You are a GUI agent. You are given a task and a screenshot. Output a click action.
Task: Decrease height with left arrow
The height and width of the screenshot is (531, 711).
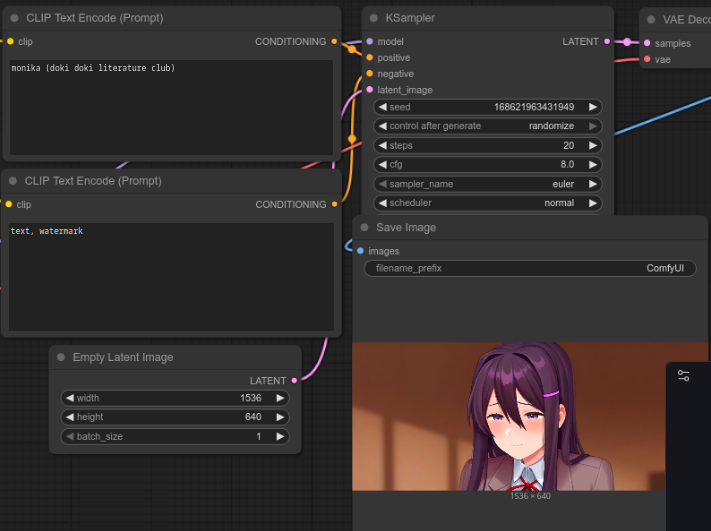pyautogui.click(x=70, y=417)
